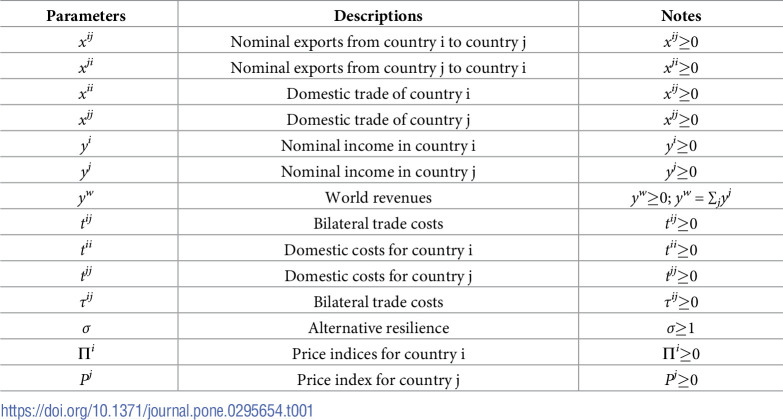This screenshot has width=783, height=420.
Task: Click the DOI link below the table
Action: coord(157,411)
